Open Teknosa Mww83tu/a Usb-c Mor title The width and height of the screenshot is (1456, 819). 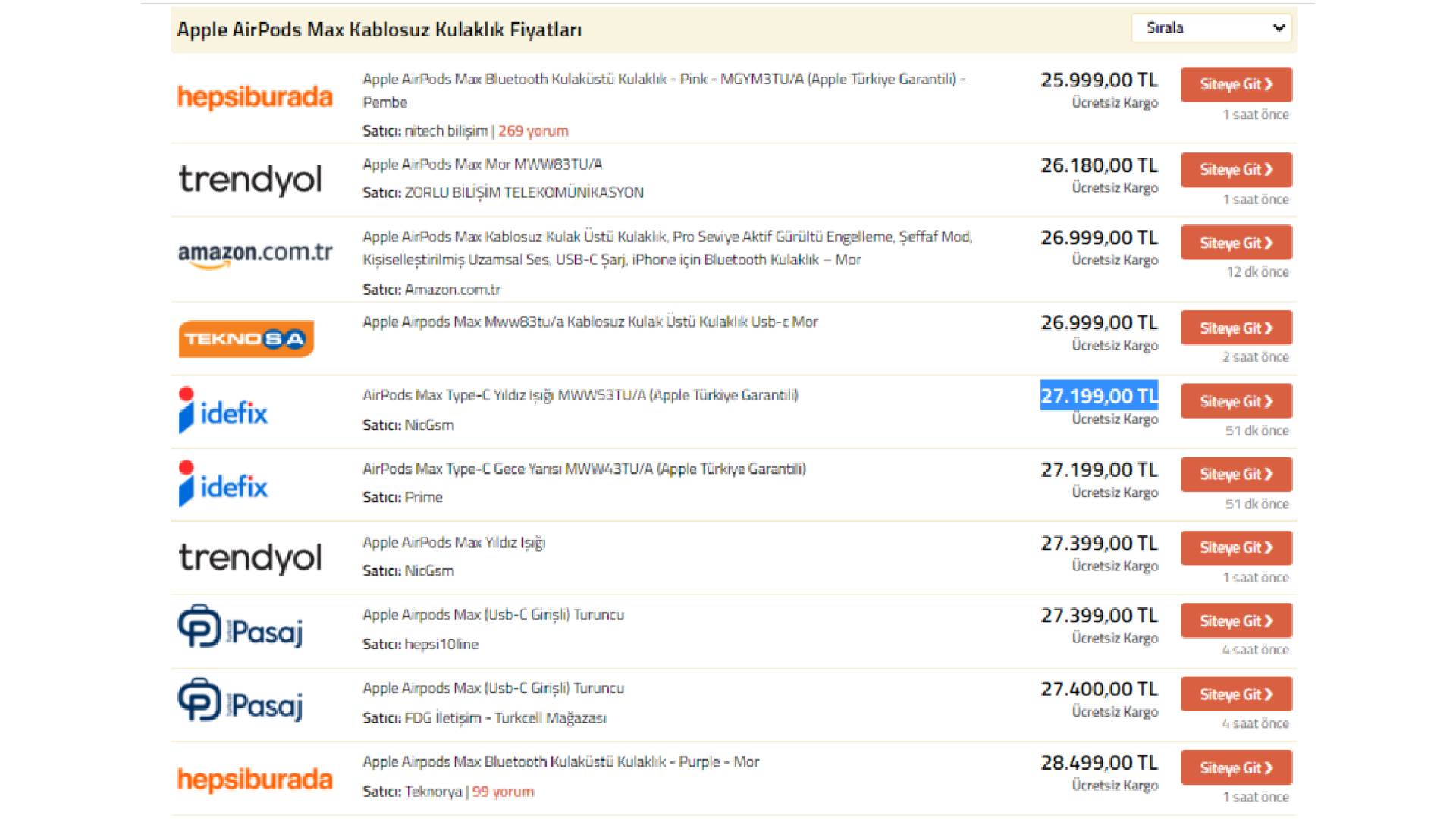point(590,322)
